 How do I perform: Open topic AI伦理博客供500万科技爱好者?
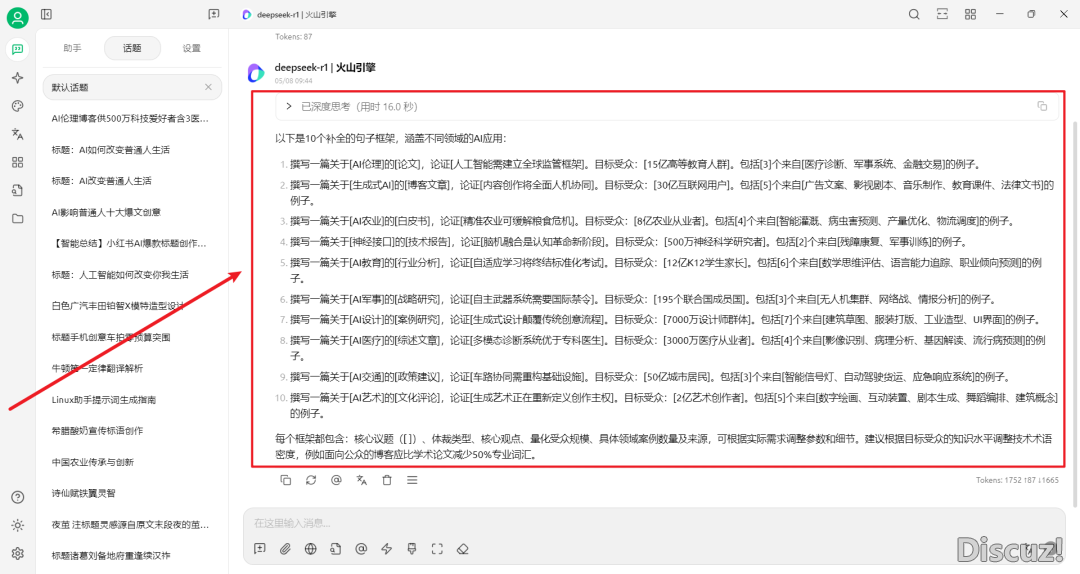(x=132, y=119)
